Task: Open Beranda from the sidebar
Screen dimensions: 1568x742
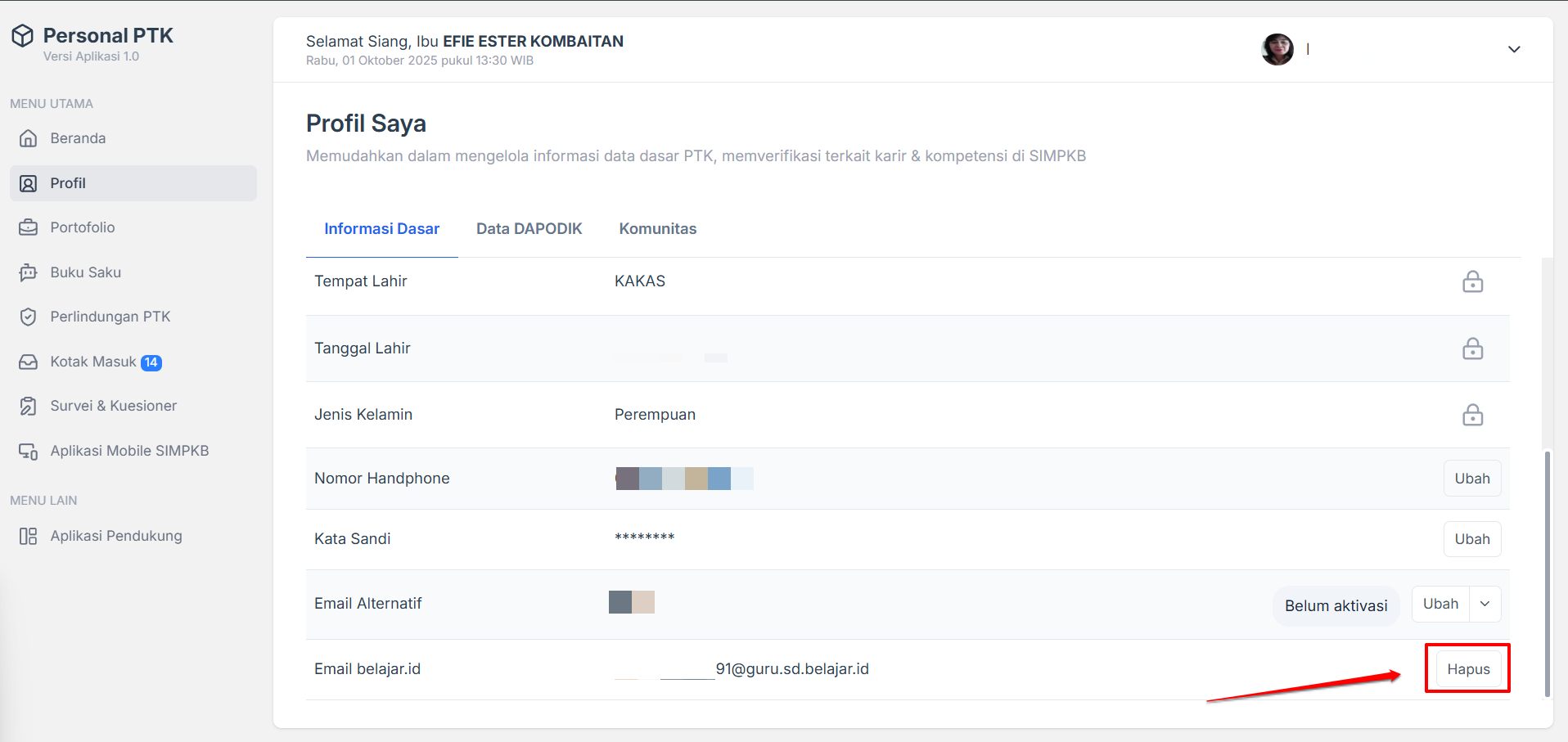Action: [78, 138]
